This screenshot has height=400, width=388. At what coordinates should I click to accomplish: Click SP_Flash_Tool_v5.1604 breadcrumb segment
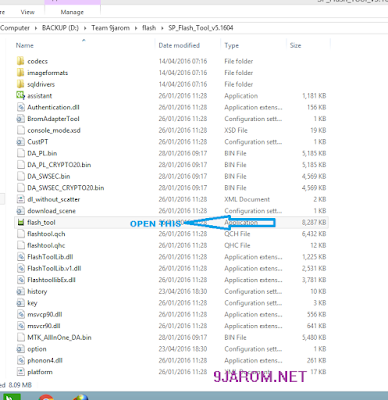[201, 28]
